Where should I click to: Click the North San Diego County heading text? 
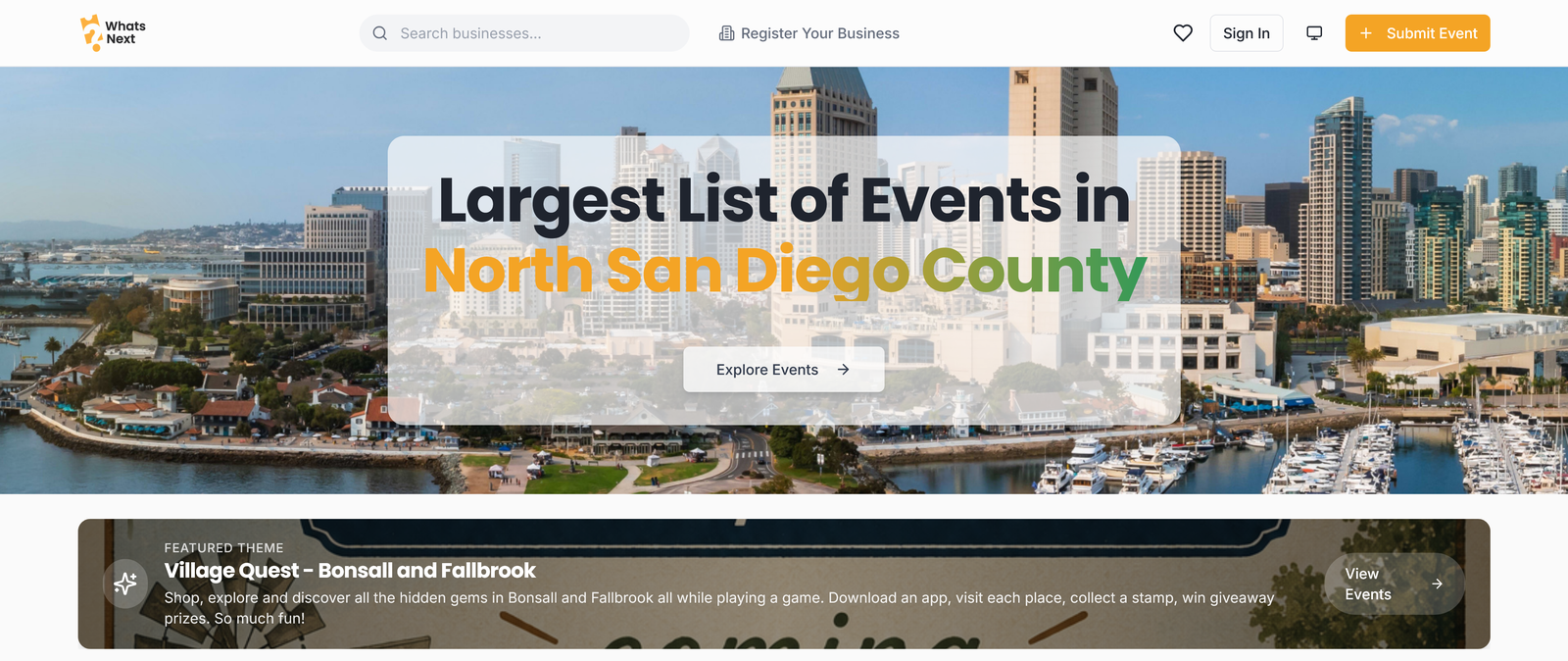pos(785,272)
